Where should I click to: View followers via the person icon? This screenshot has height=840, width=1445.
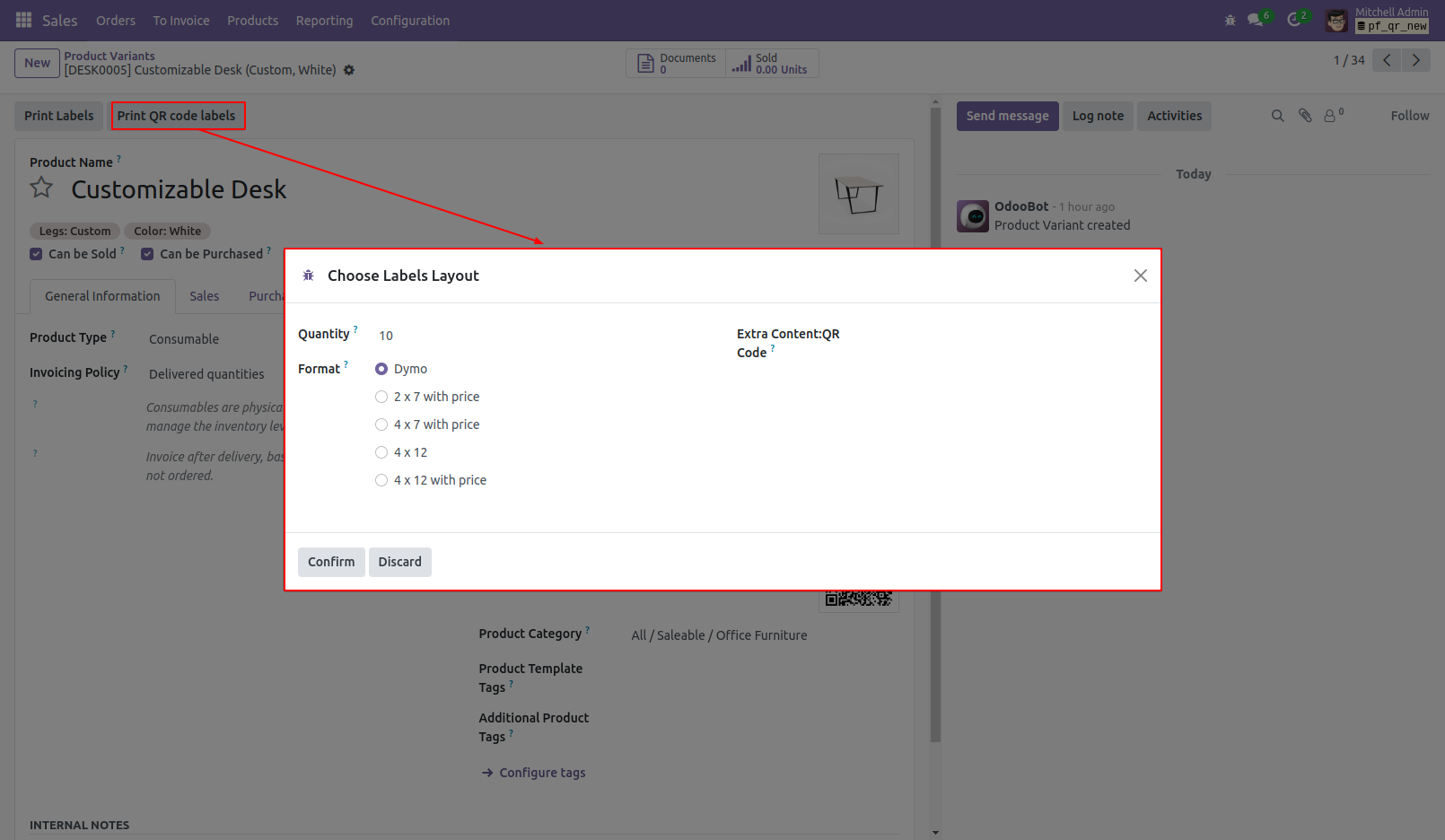[x=1330, y=115]
